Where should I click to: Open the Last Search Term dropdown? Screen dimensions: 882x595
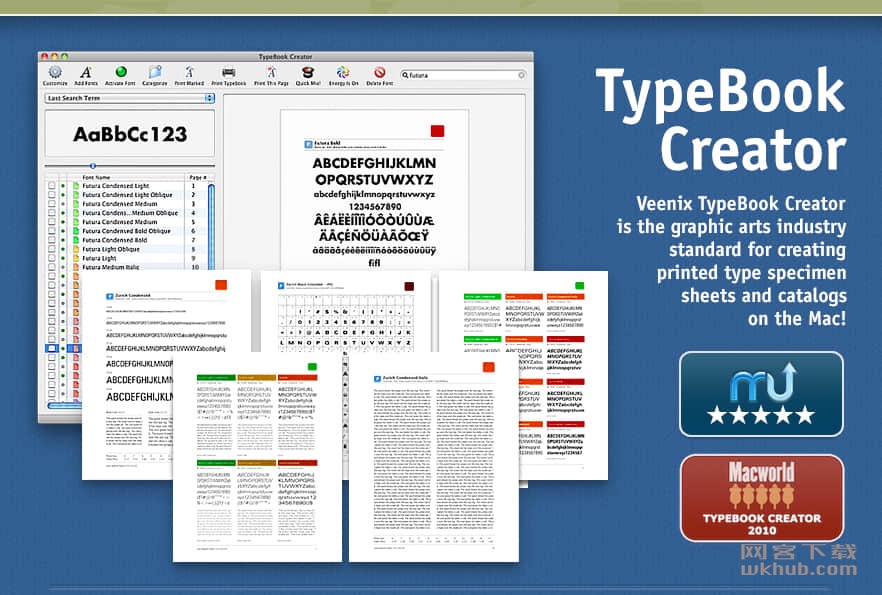click(129, 98)
